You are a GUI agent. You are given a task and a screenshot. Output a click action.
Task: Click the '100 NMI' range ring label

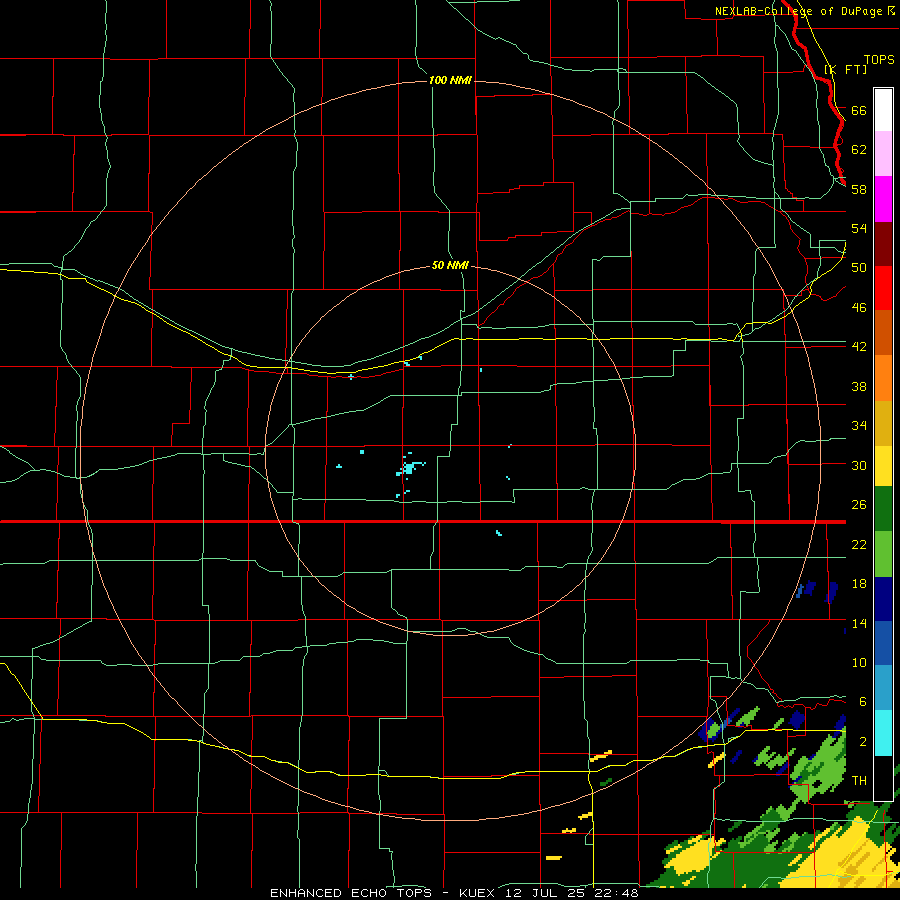click(x=450, y=80)
